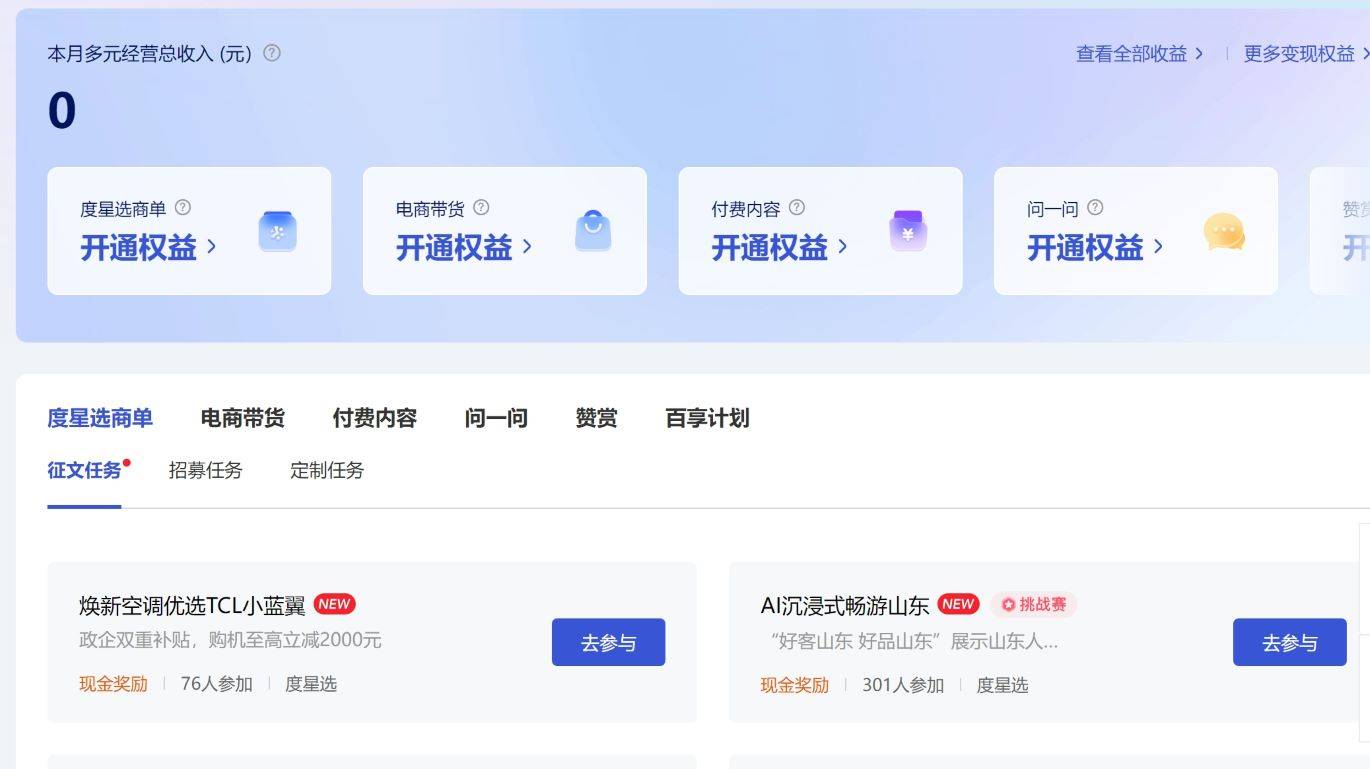The height and width of the screenshot is (769, 1370).
Task: Select 征文任务 sub-tab
Action: coord(84,470)
